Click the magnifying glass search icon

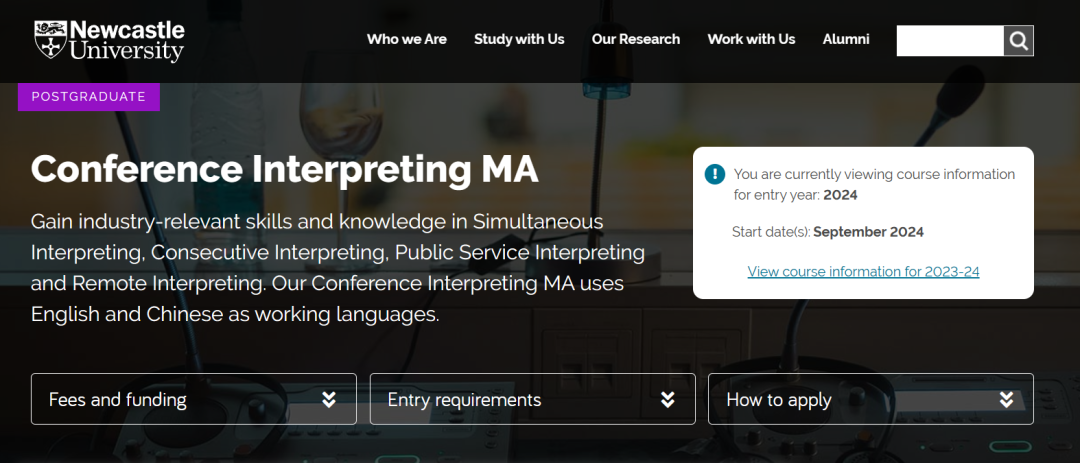[1018, 41]
